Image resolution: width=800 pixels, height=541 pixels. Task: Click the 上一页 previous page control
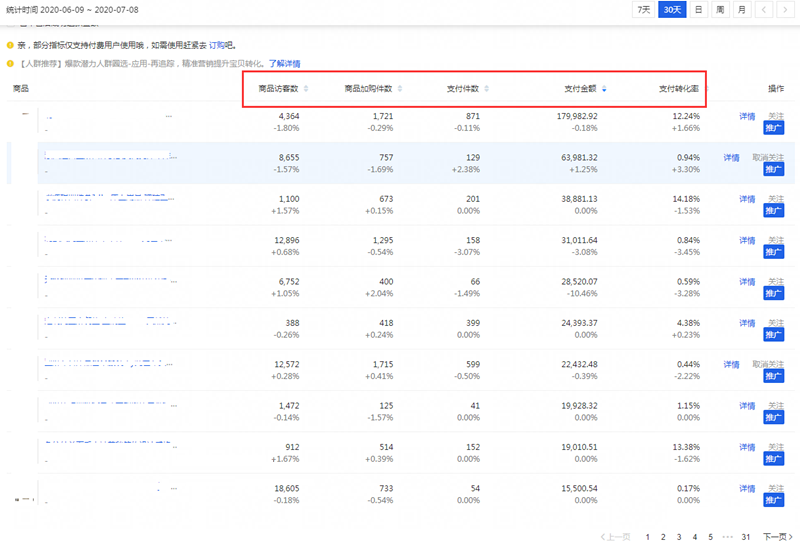[x=615, y=536]
